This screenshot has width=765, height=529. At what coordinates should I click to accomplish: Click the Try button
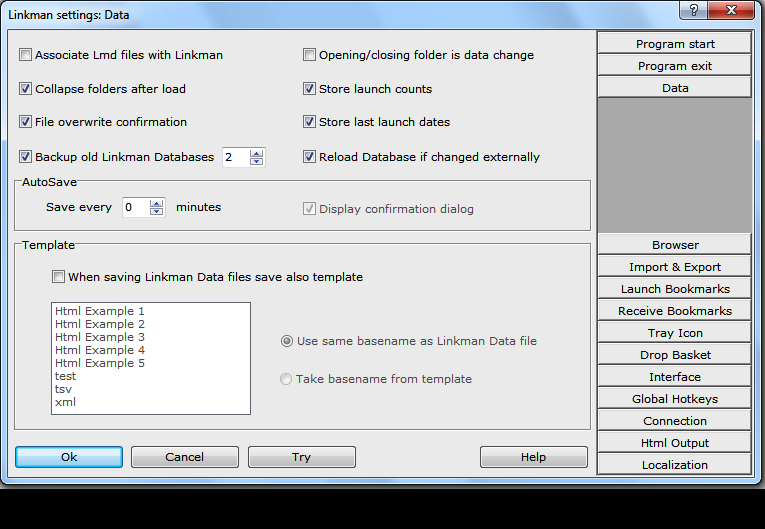click(x=302, y=457)
